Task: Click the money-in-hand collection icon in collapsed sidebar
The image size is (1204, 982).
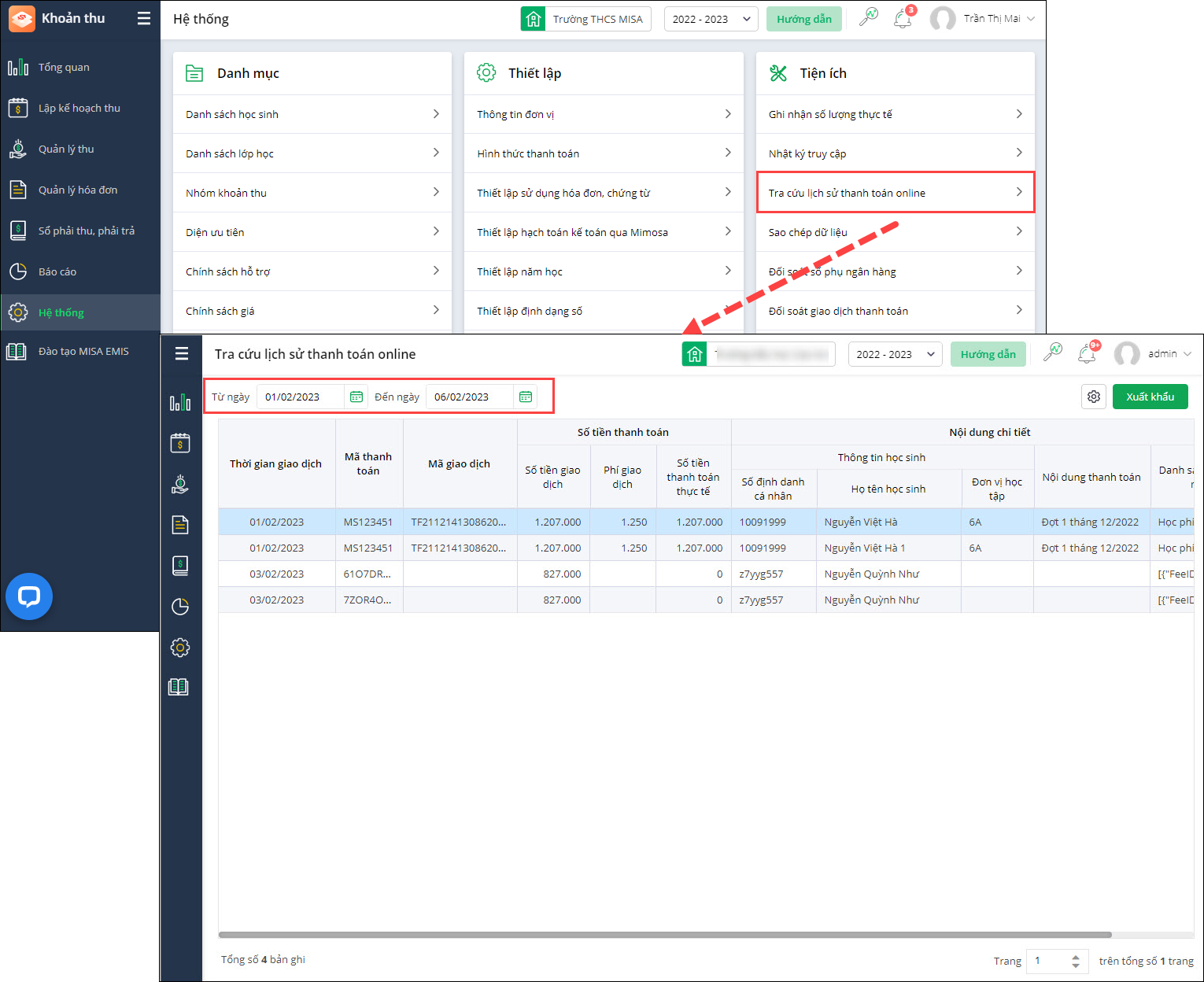Action: point(180,484)
